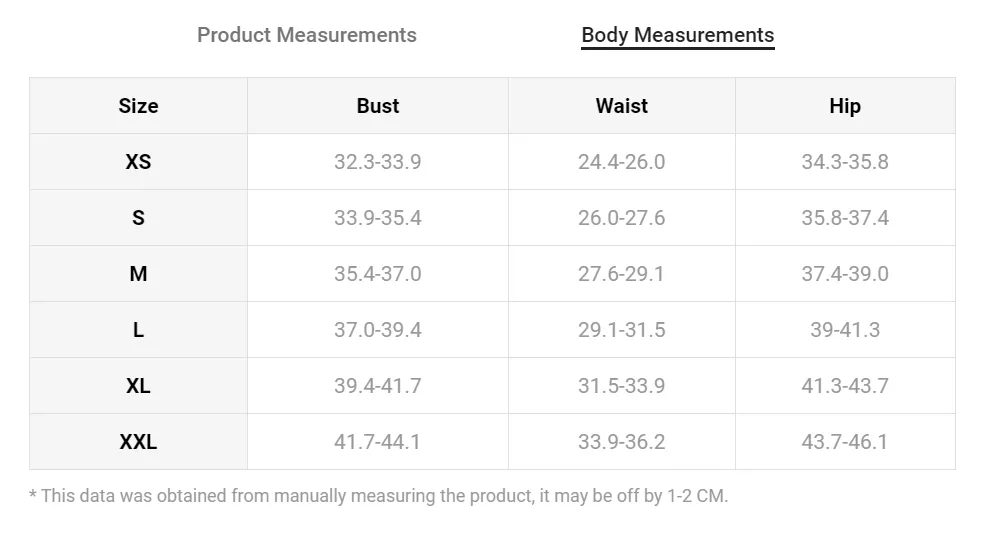Click the L hip value 39-41.3
This screenshot has height=556, width=1005.
tap(845, 330)
